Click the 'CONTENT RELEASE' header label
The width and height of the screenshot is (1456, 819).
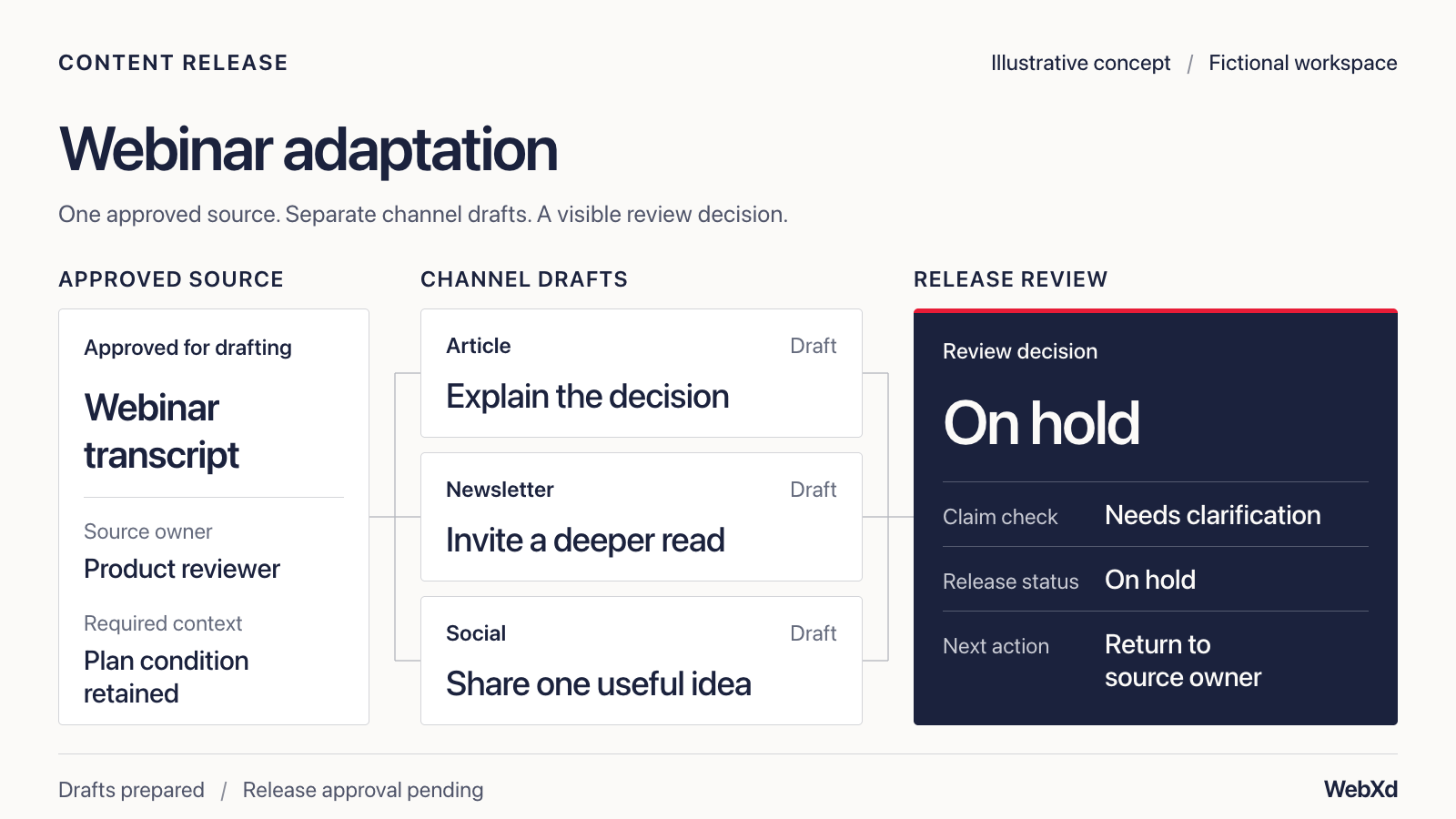(173, 63)
